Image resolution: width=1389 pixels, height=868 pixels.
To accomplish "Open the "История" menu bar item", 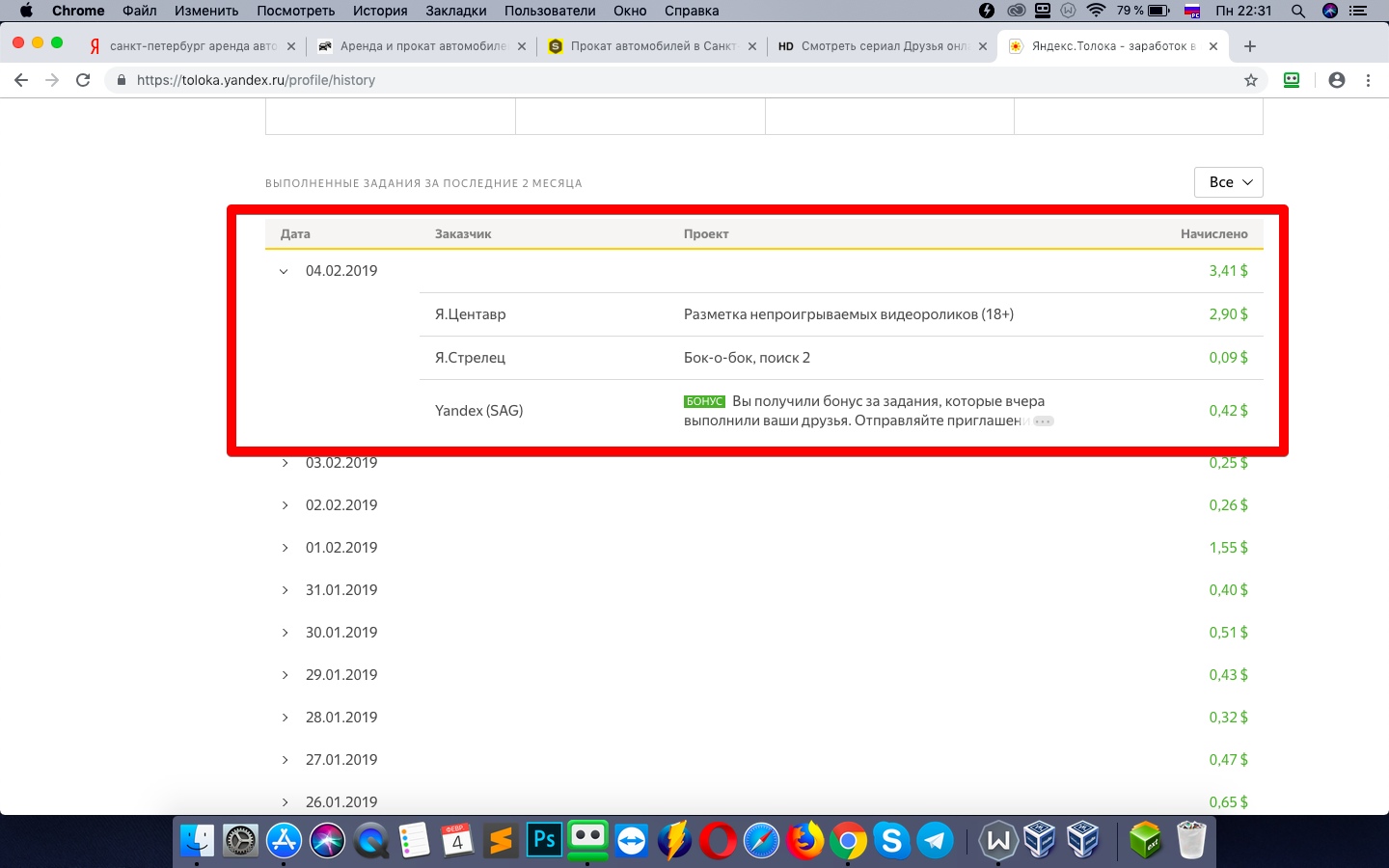I will tap(379, 11).
